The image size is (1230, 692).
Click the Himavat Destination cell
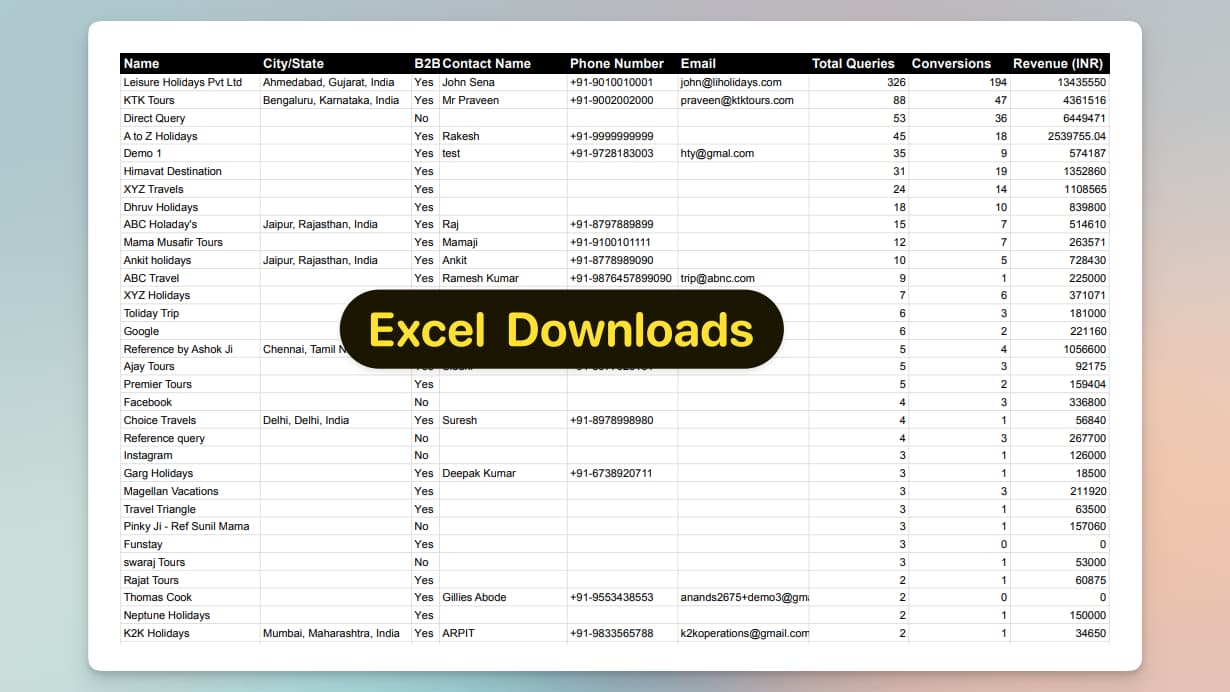pos(172,171)
